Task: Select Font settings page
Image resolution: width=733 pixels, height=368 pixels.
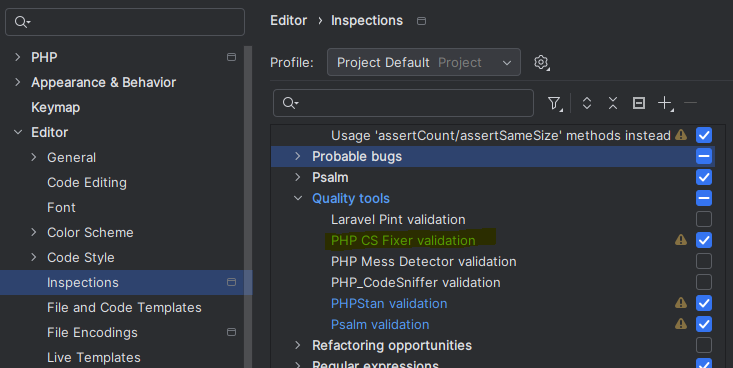Action: coord(61,207)
